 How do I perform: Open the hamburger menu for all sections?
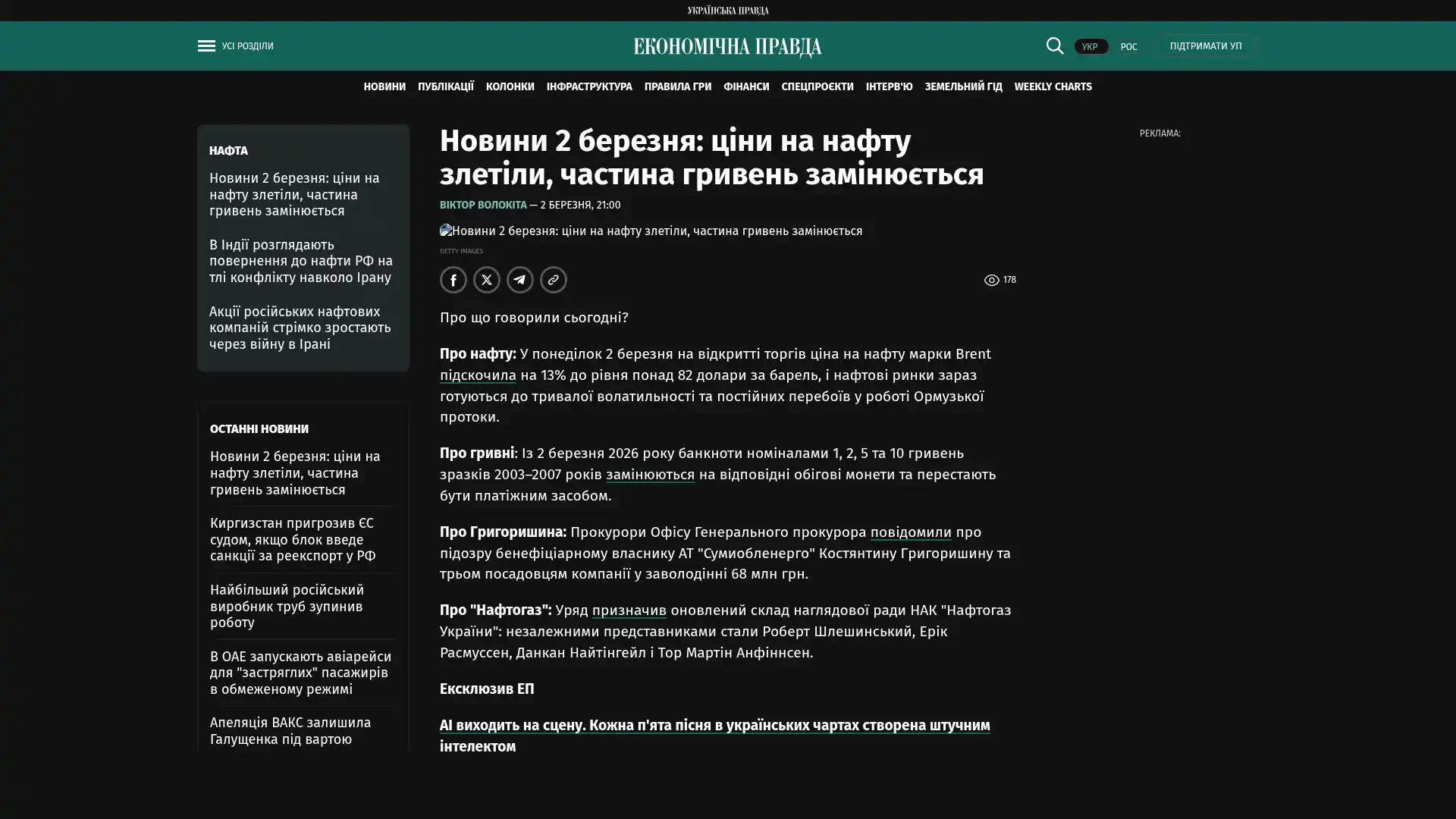206,46
